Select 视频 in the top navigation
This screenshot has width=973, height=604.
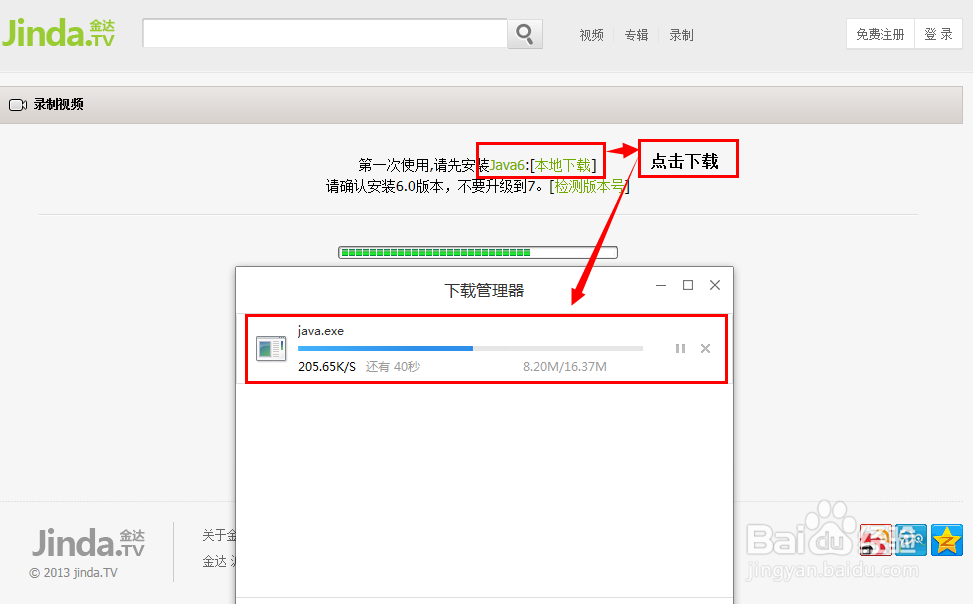[x=591, y=34]
